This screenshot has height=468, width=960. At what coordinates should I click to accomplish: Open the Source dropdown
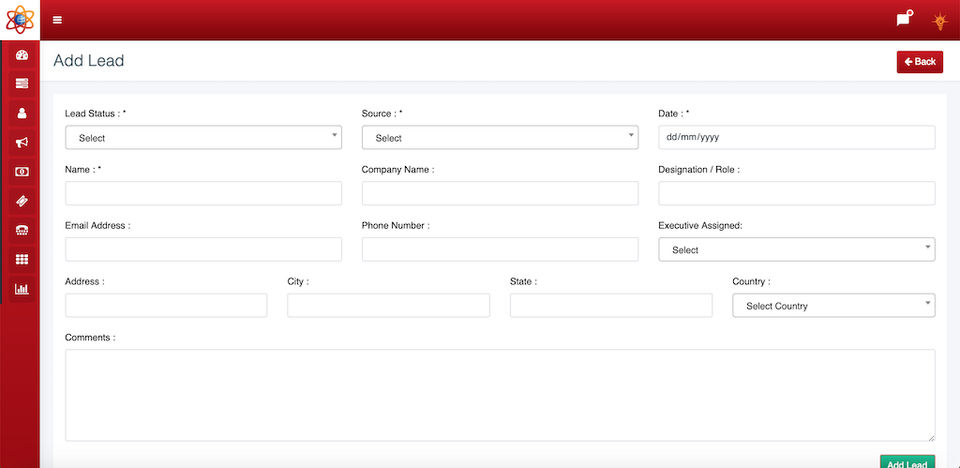[500, 138]
